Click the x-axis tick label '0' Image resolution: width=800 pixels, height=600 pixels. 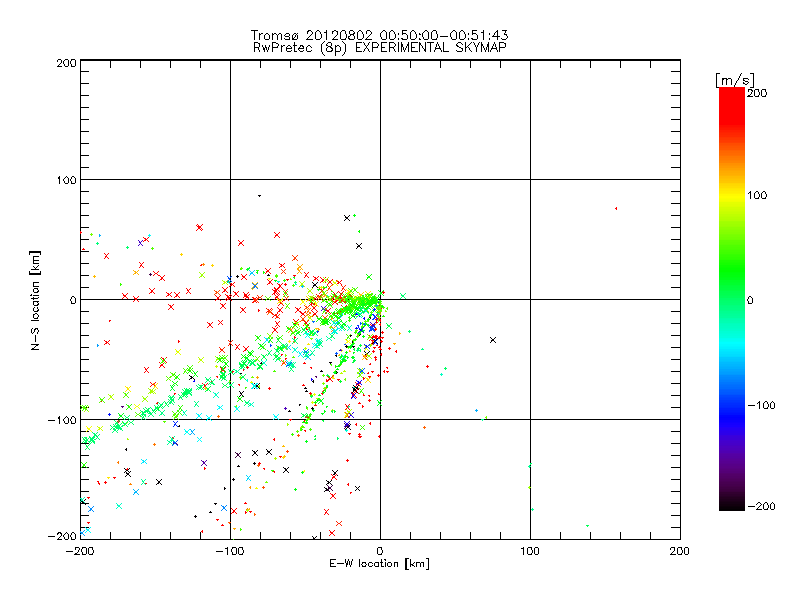pos(380,551)
